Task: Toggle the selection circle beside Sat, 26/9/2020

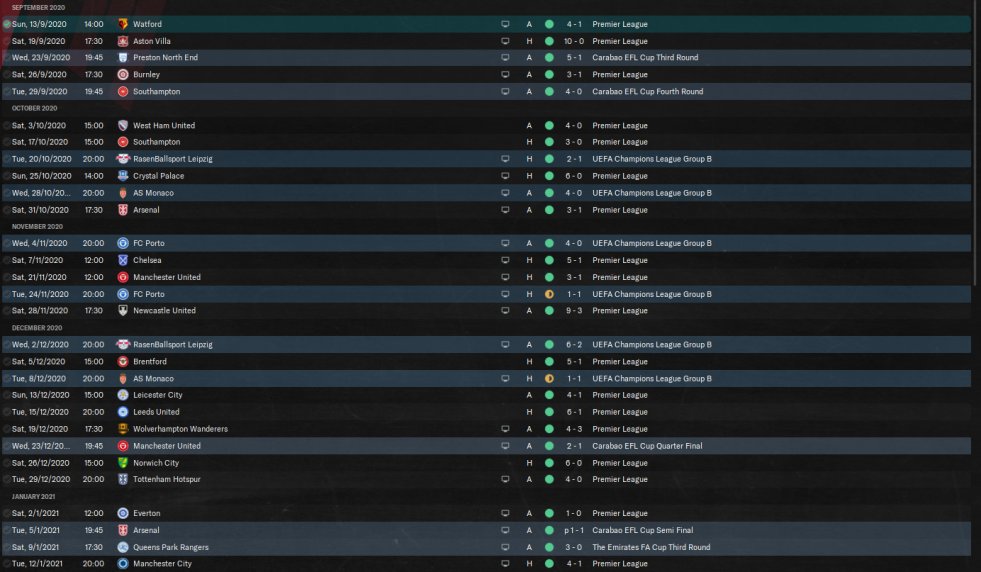Action: 6,74
